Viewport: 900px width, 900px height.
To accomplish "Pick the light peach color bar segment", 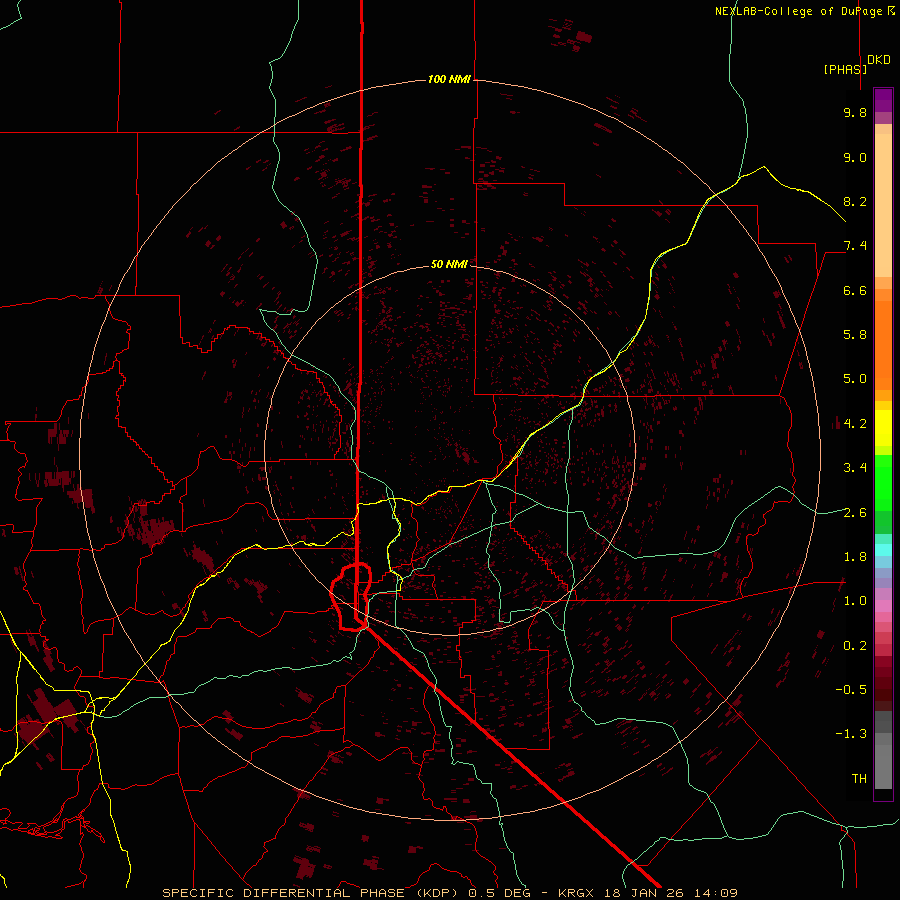I will coord(883,205).
